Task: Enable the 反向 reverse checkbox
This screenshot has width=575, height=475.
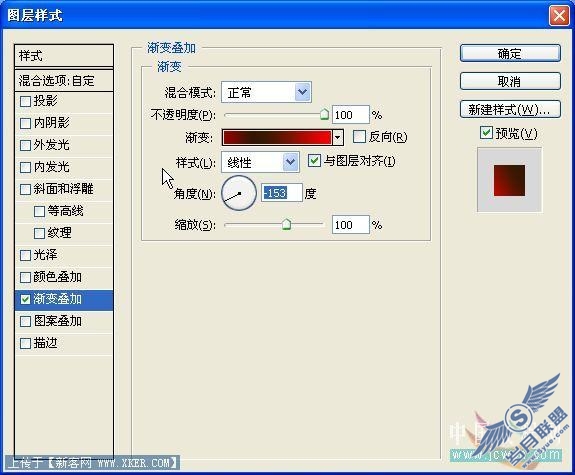Action: 359,137
